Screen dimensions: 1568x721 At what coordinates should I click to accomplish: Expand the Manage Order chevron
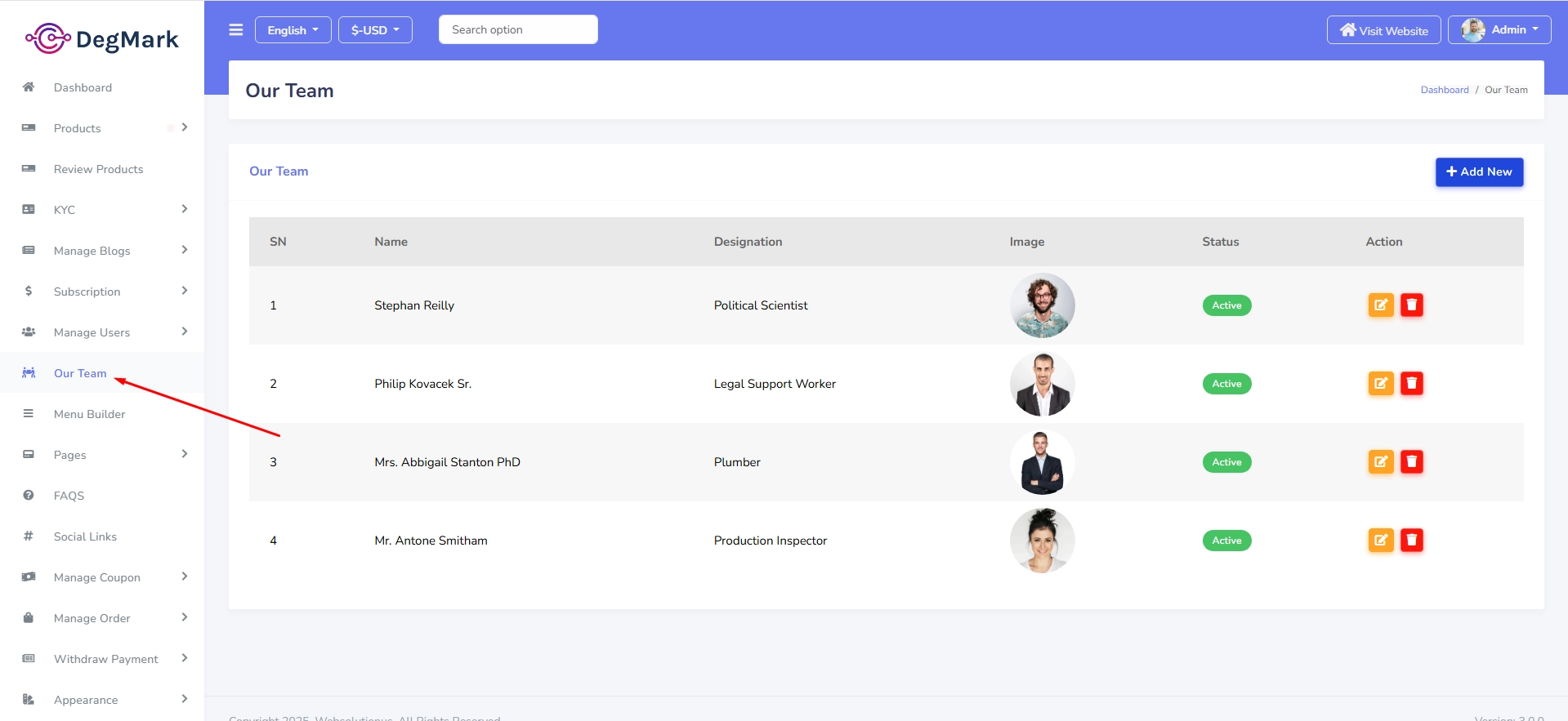(x=185, y=617)
